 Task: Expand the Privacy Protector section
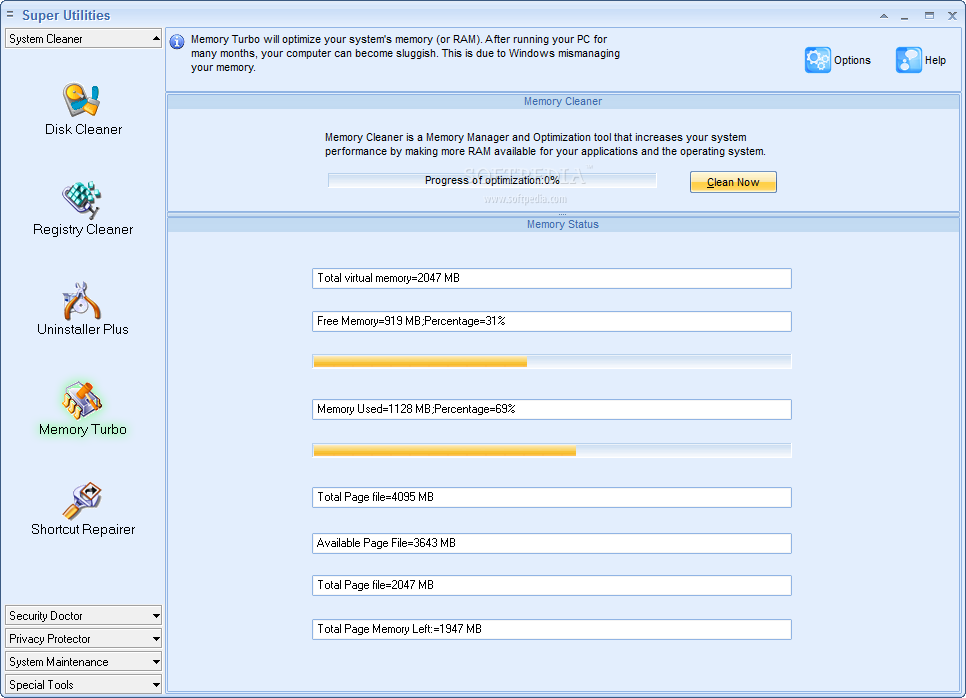[x=83, y=638]
